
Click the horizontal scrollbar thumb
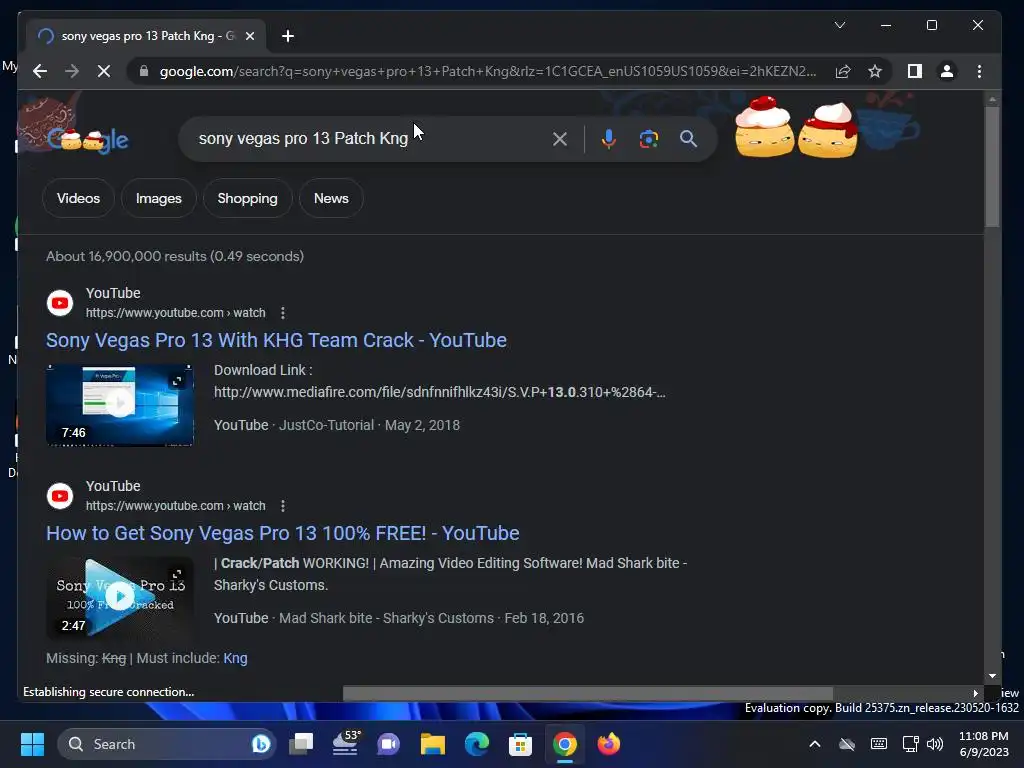click(588, 693)
